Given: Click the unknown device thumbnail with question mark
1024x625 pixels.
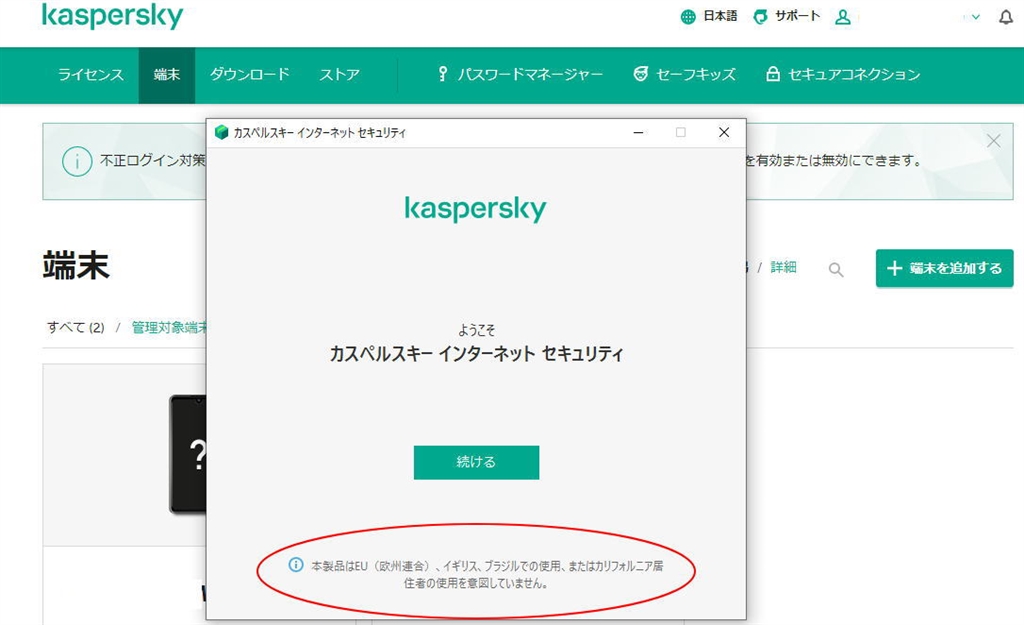Looking at the screenshot, I should coord(188,454).
